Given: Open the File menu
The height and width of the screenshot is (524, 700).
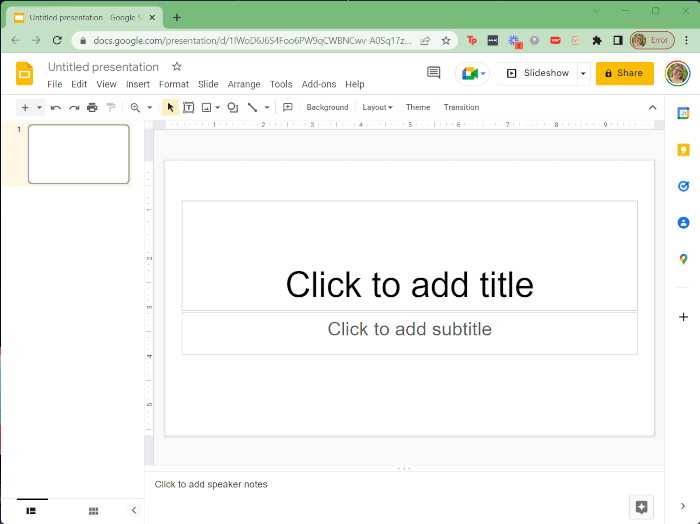Looking at the screenshot, I should click(55, 84).
